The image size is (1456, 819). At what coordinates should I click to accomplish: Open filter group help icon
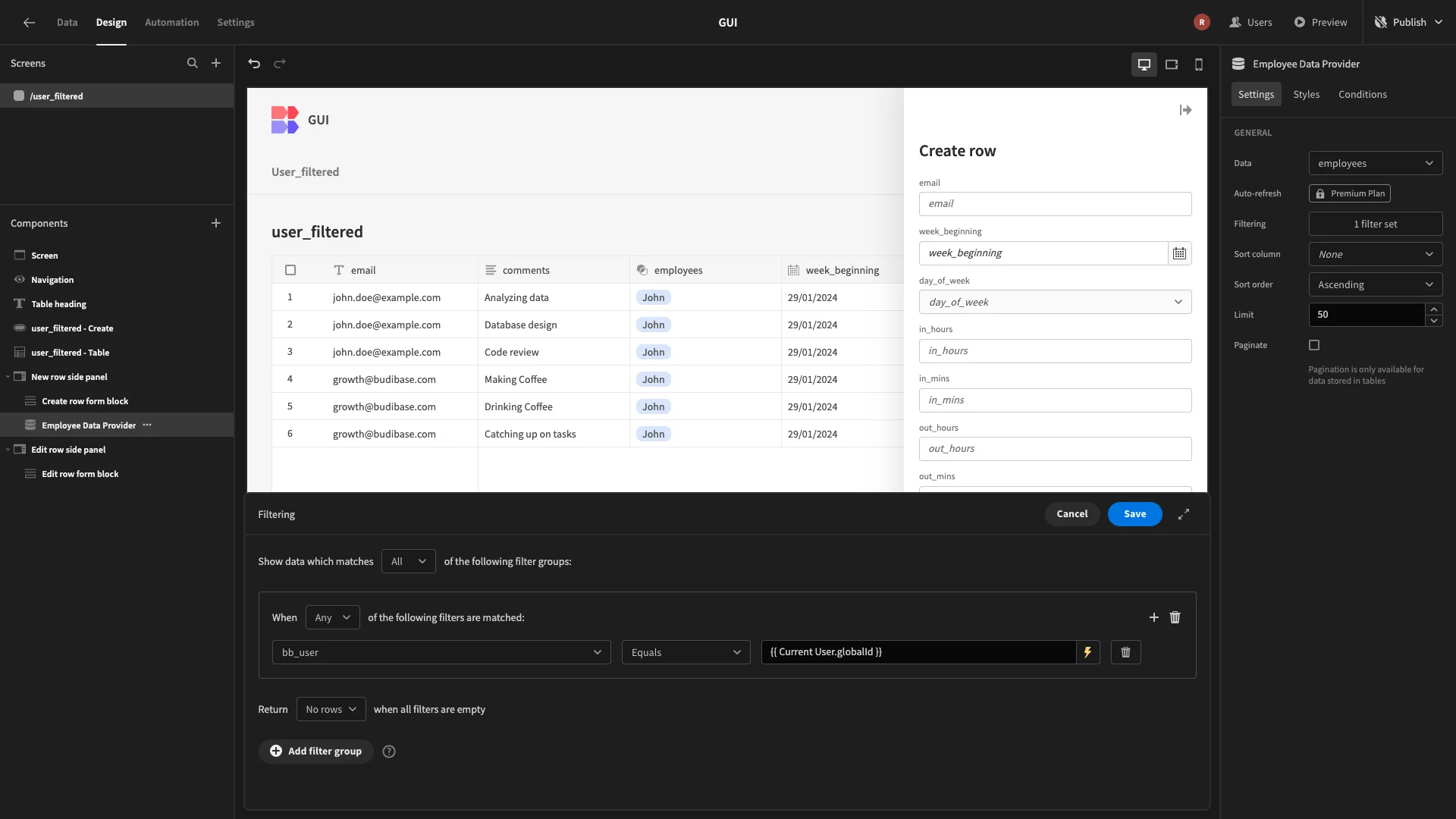[x=389, y=752]
